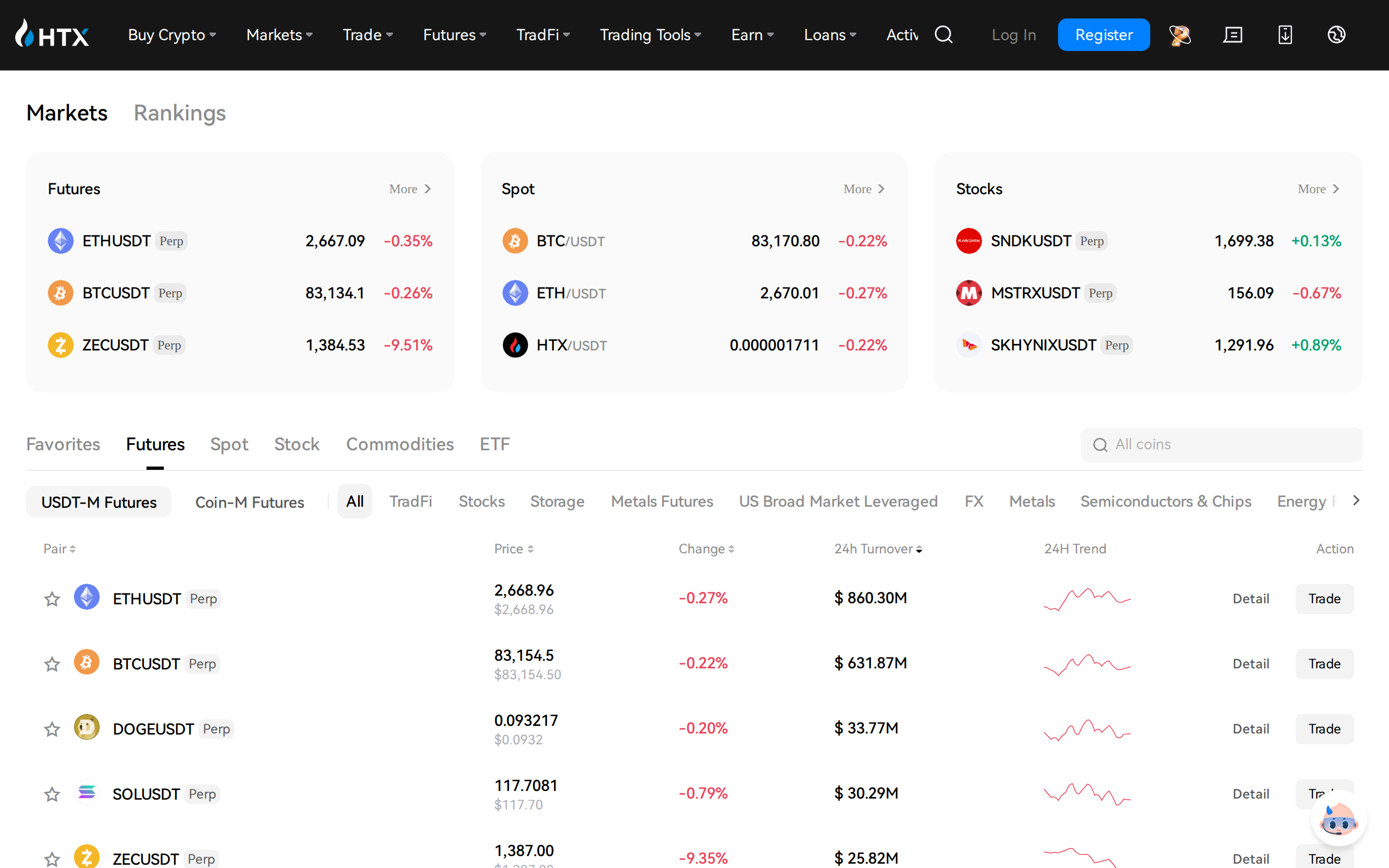Show more category filters with right chevron
The width and height of the screenshot is (1389, 868).
tap(1356, 501)
